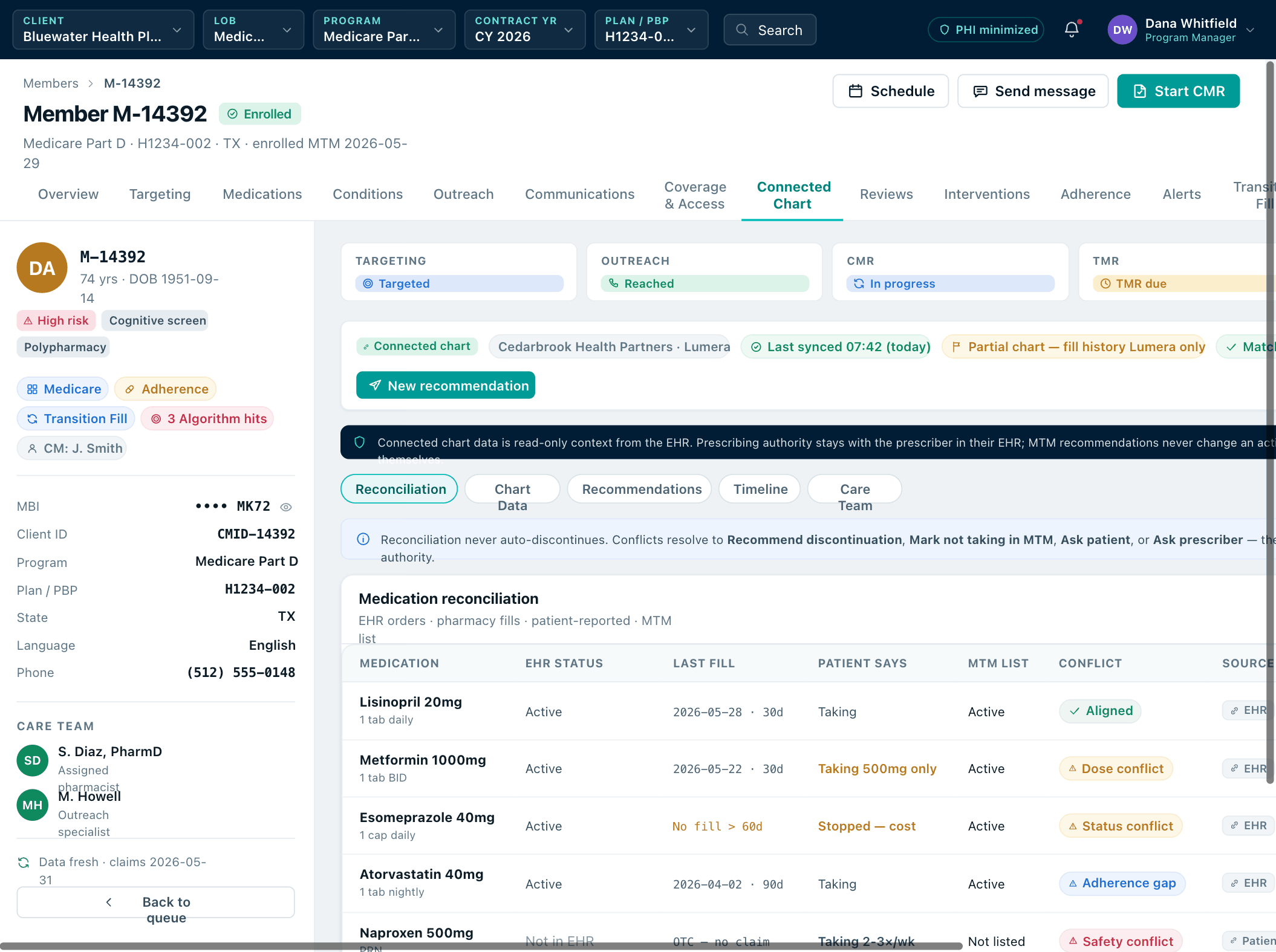Click the SD care team avatar
This screenshot has height=952, width=1276.
pos(33,760)
